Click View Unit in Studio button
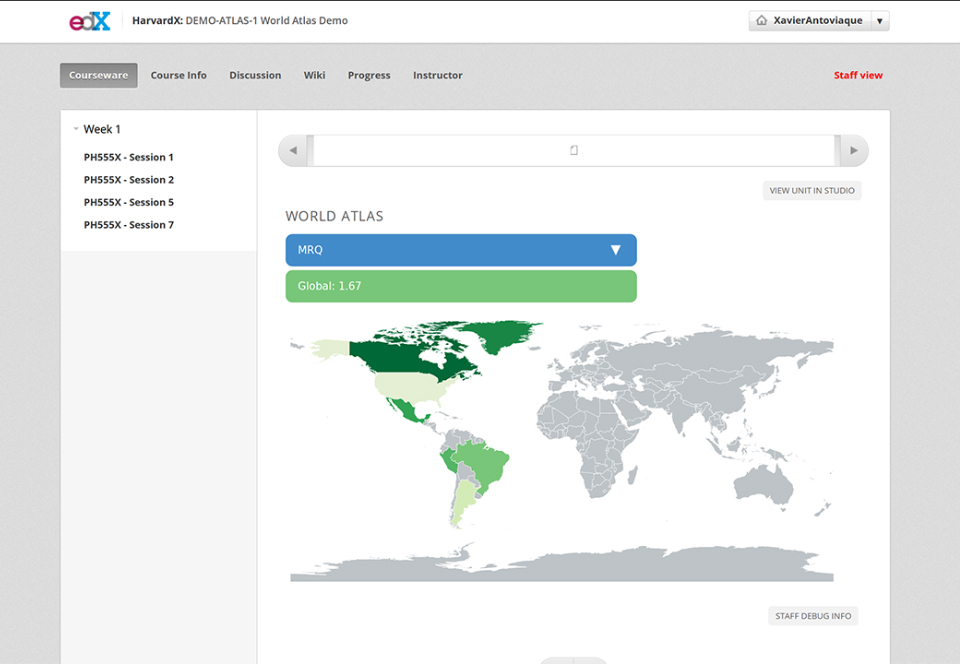The height and width of the screenshot is (664, 960). tap(812, 190)
